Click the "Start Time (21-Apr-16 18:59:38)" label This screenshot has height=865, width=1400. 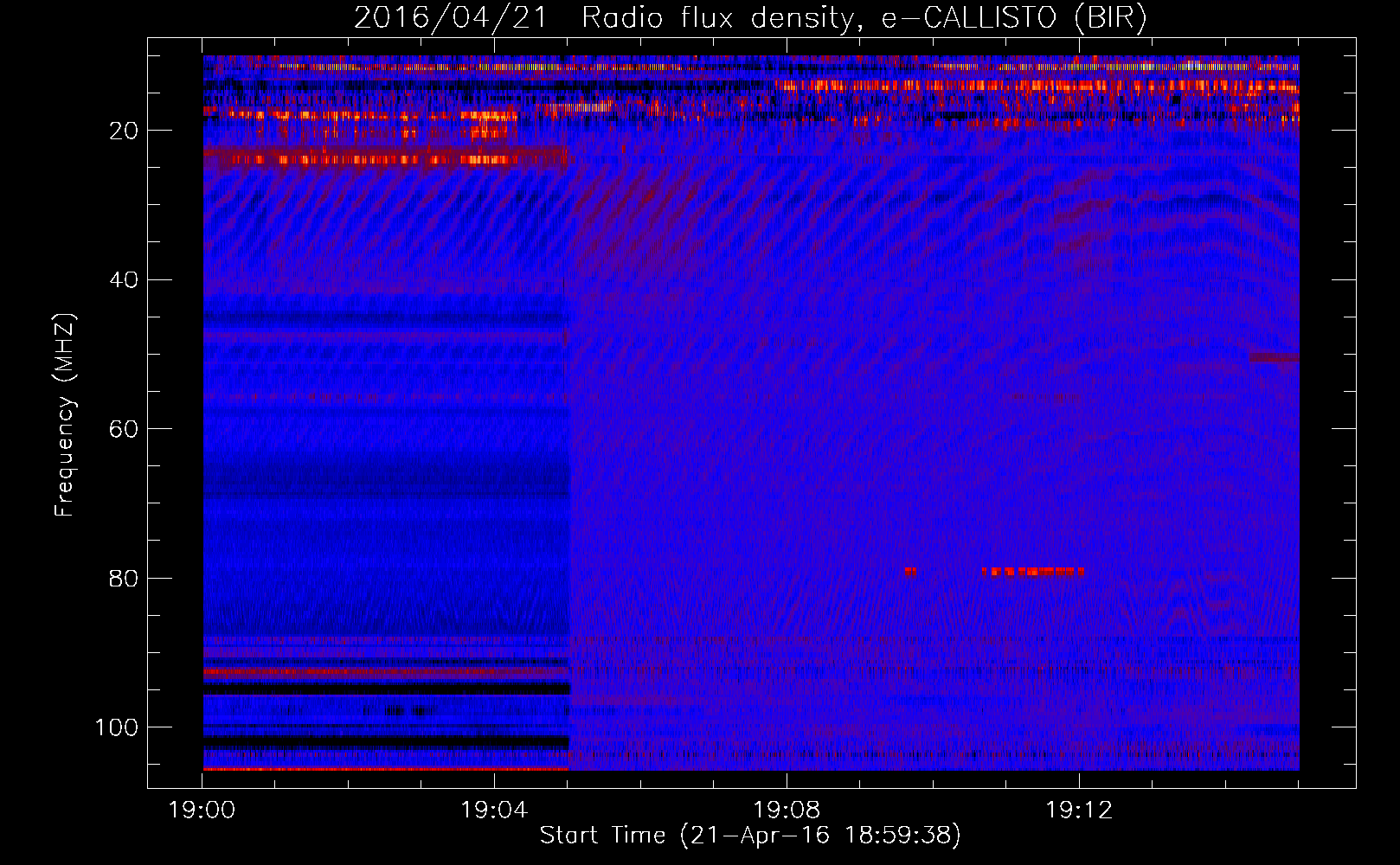click(x=750, y=836)
